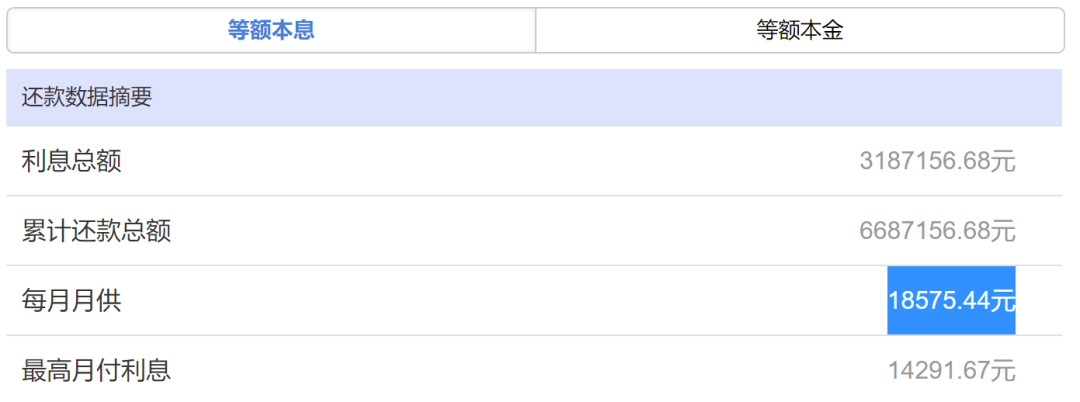Switch to the 等额本息 tab
The image size is (1080, 402).
(271, 30)
